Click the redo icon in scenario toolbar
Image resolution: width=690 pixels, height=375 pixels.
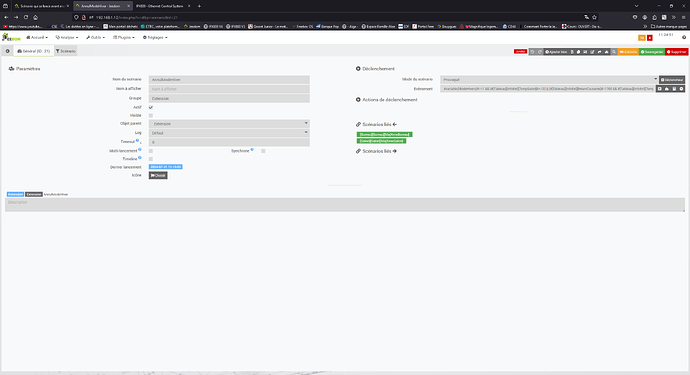pyautogui.click(x=540, y=51)
